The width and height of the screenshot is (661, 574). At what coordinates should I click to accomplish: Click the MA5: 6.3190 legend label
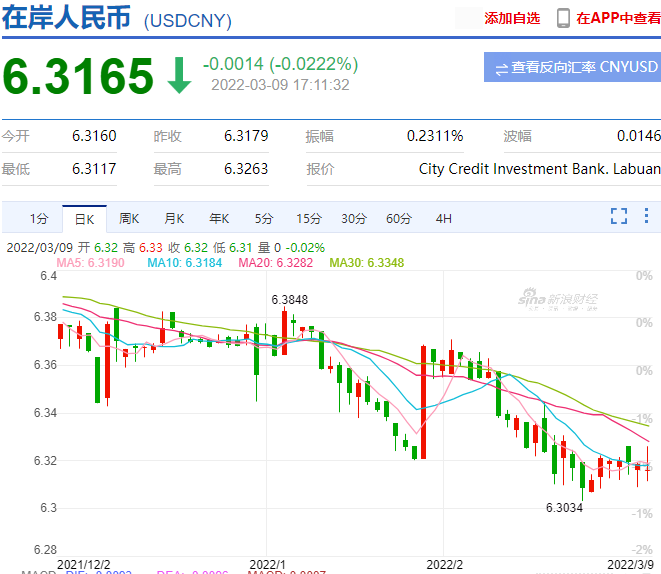(91, 263)
